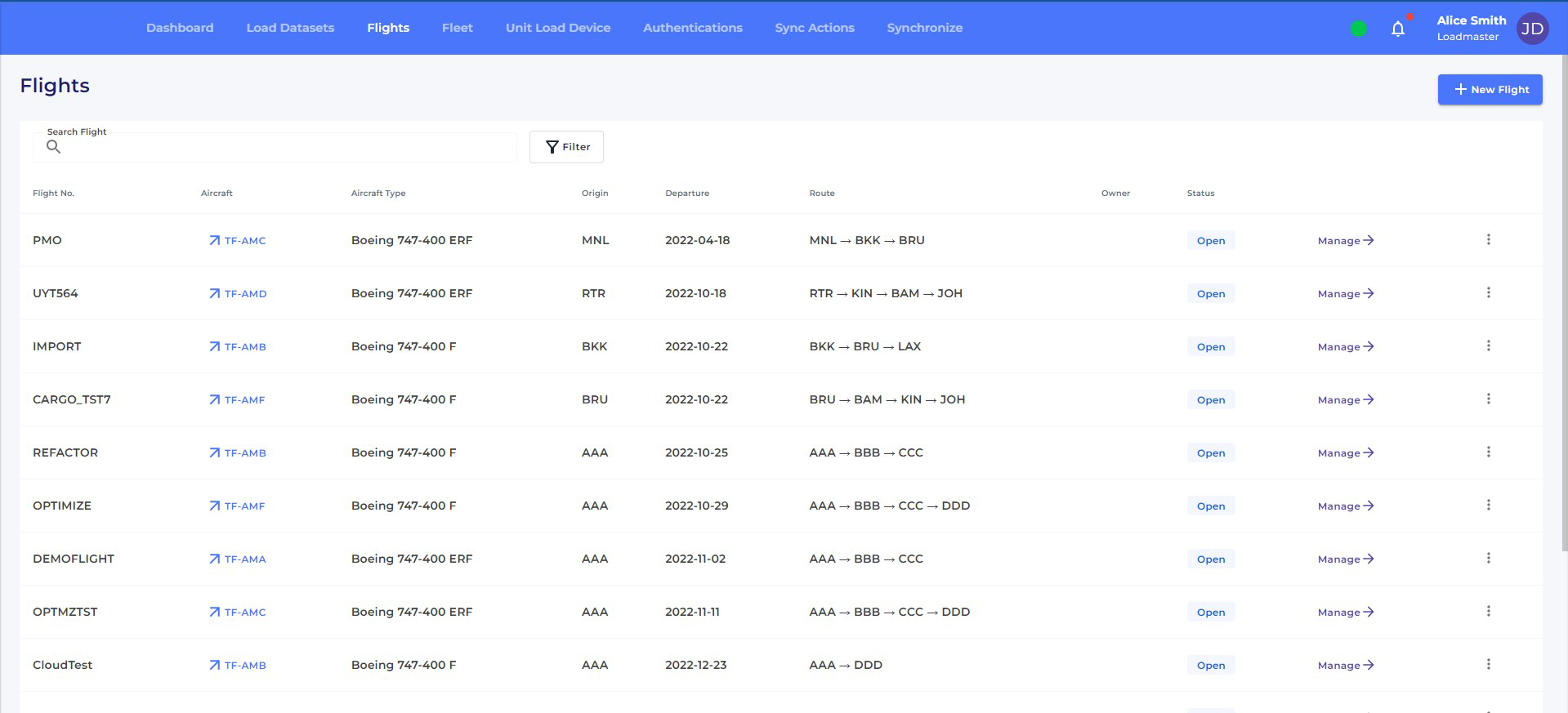Select the OPTMZTST flight number cell

click(65, 612)
